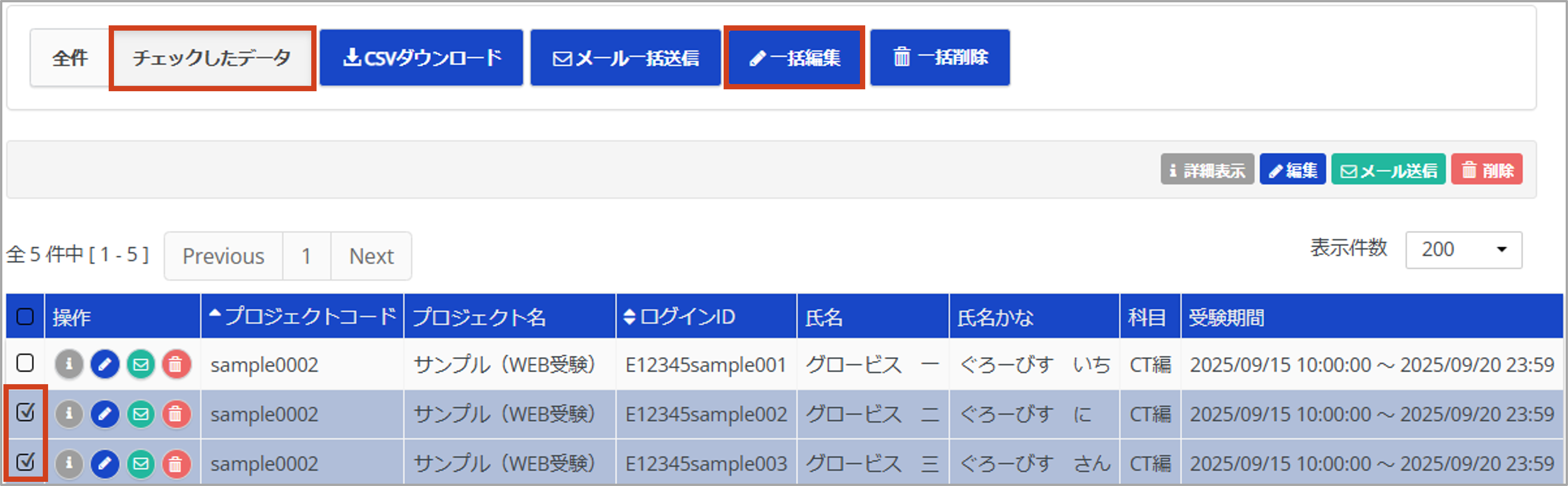Click trash icon for E12345sample003 row
This screenshot has width=1568, height=486.
tap(176, 464)
